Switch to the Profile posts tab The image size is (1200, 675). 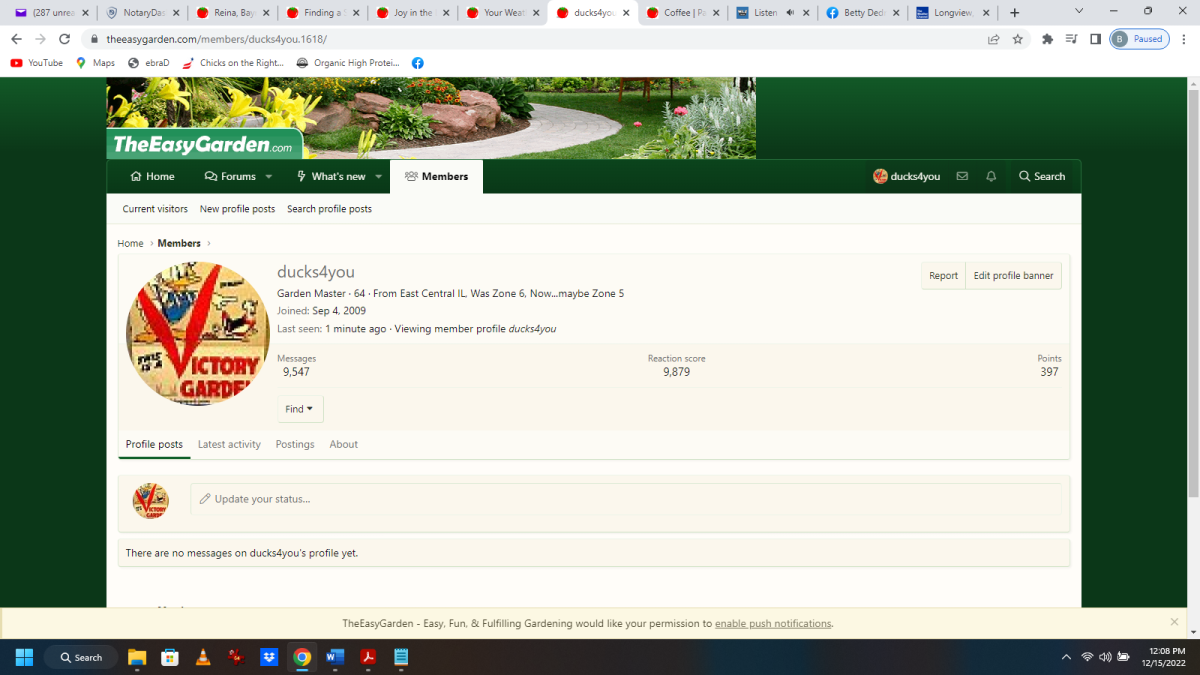(x=154, y=444)
